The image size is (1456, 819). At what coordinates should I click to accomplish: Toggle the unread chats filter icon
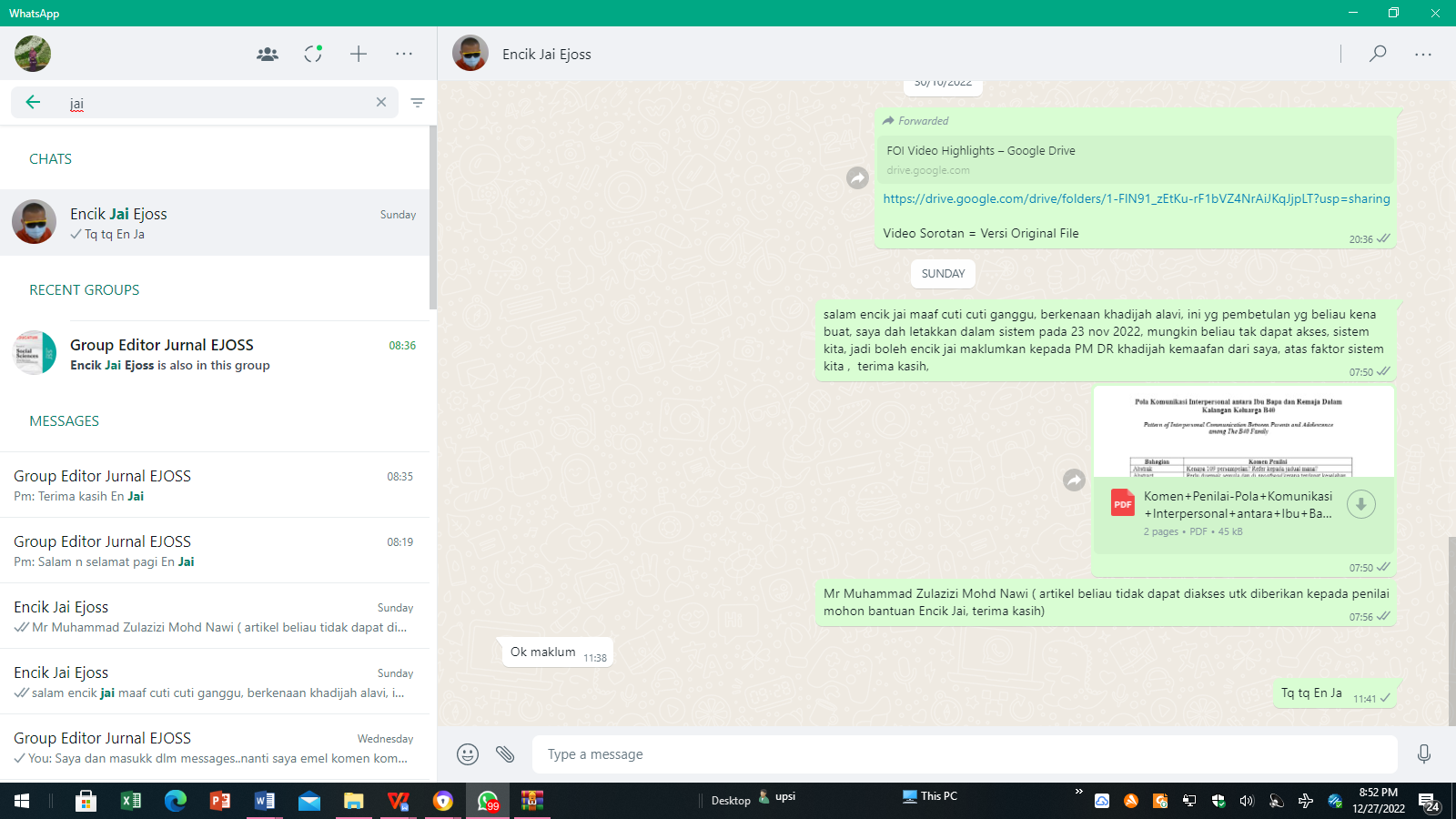point(418,103)
